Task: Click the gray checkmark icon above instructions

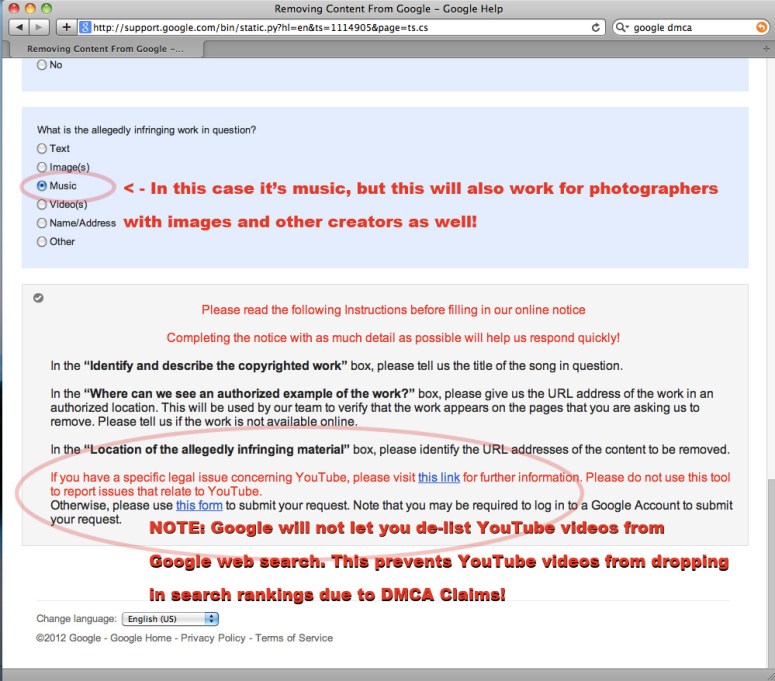Action: [x=38, y=297]
